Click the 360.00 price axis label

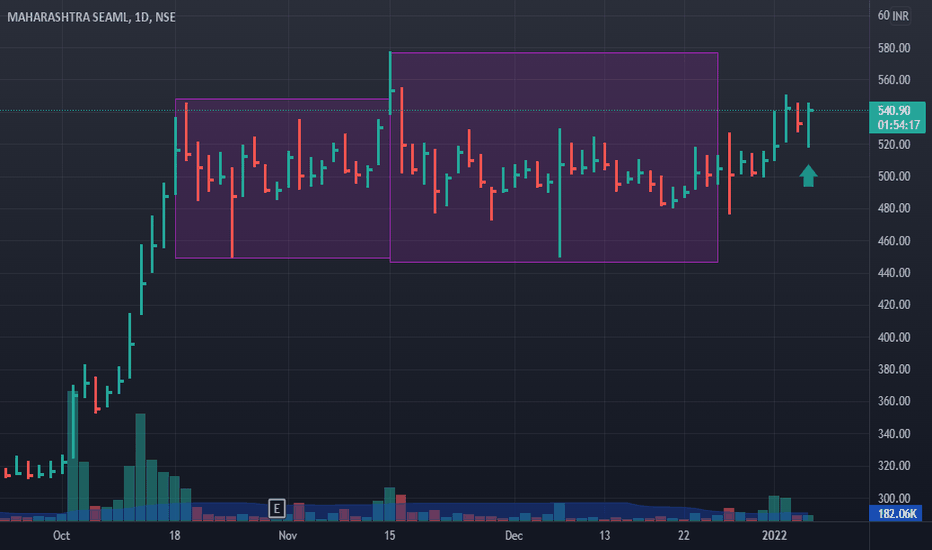(x=894, y=401)
